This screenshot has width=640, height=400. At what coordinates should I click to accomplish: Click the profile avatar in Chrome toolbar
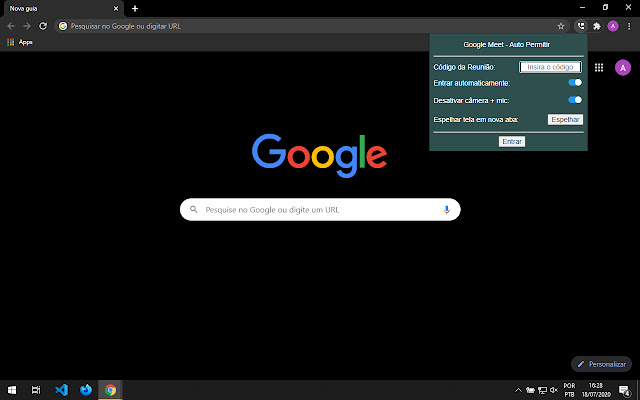click(613, 26)
